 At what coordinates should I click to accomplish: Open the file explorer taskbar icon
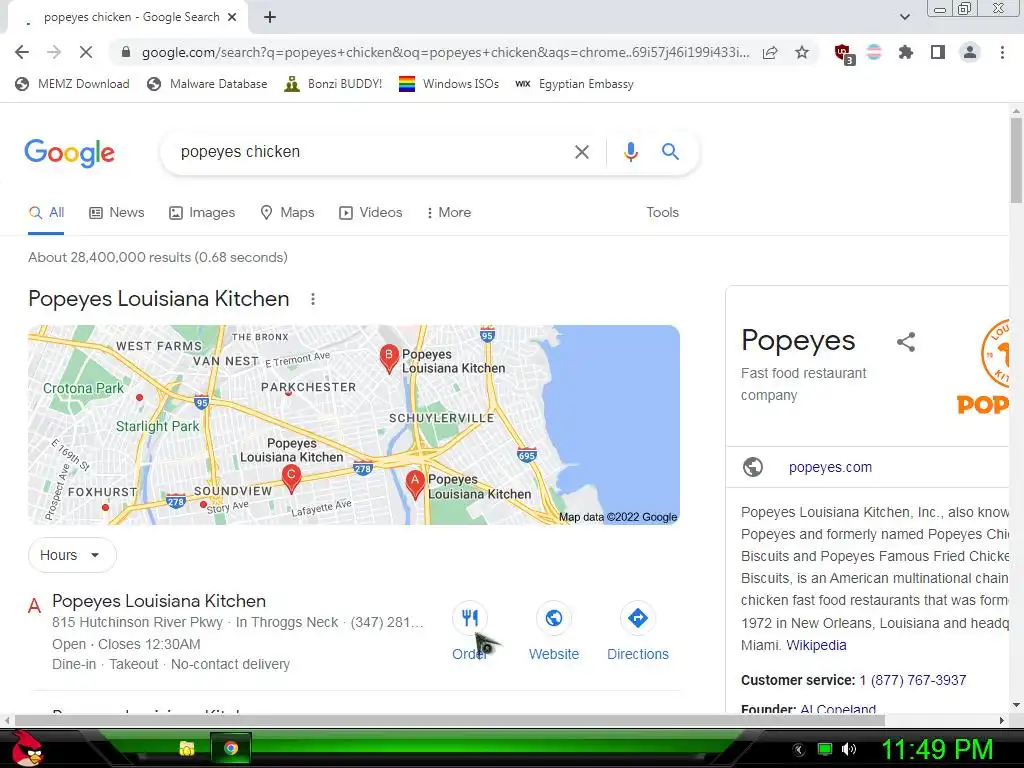pos(187,748)
